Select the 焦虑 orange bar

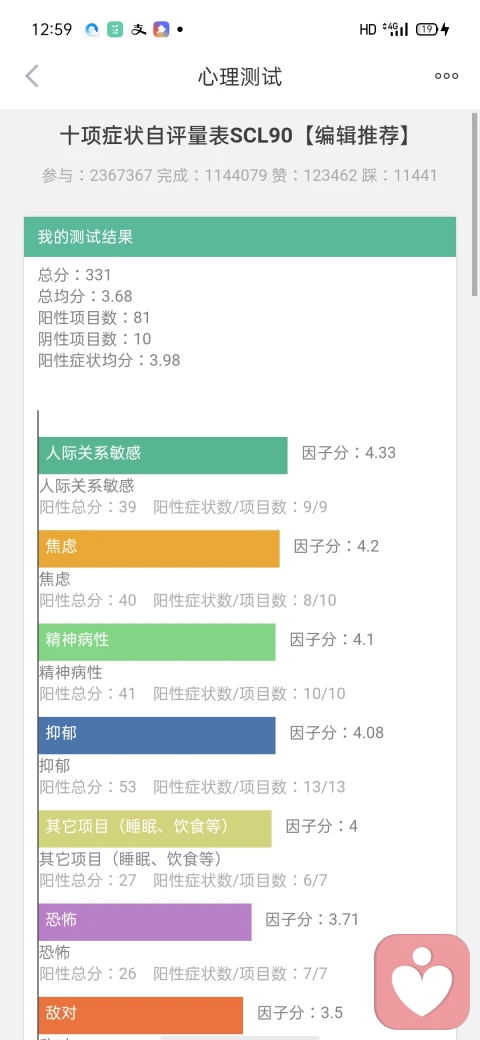tap(159, 549)
